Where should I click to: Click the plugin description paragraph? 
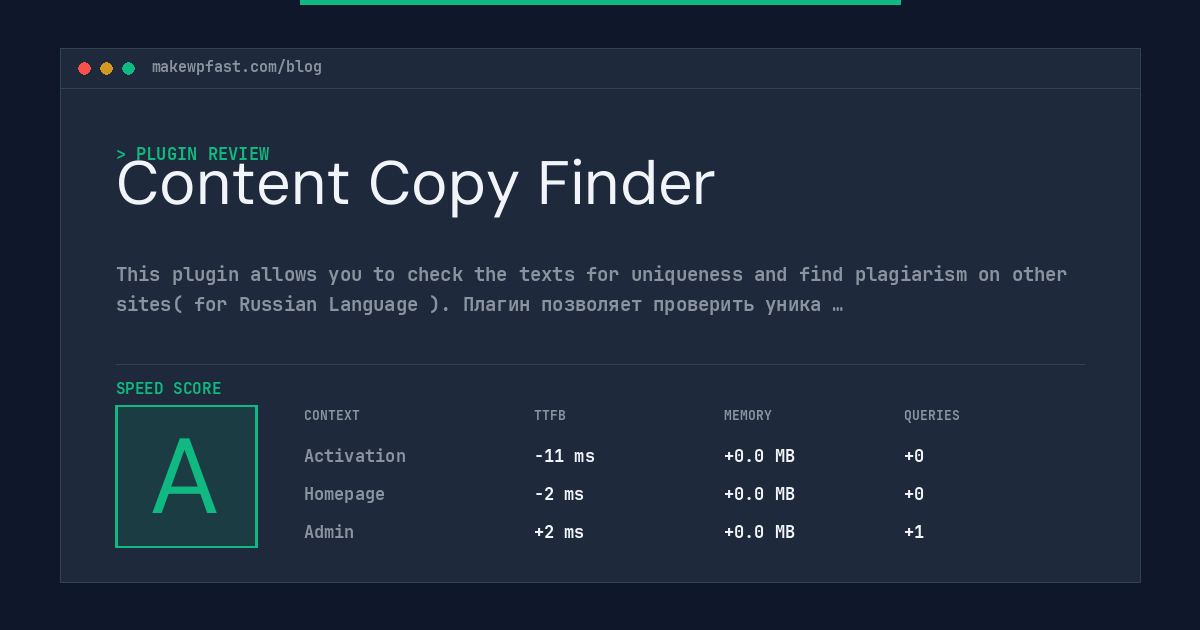[x=591, y=289]
